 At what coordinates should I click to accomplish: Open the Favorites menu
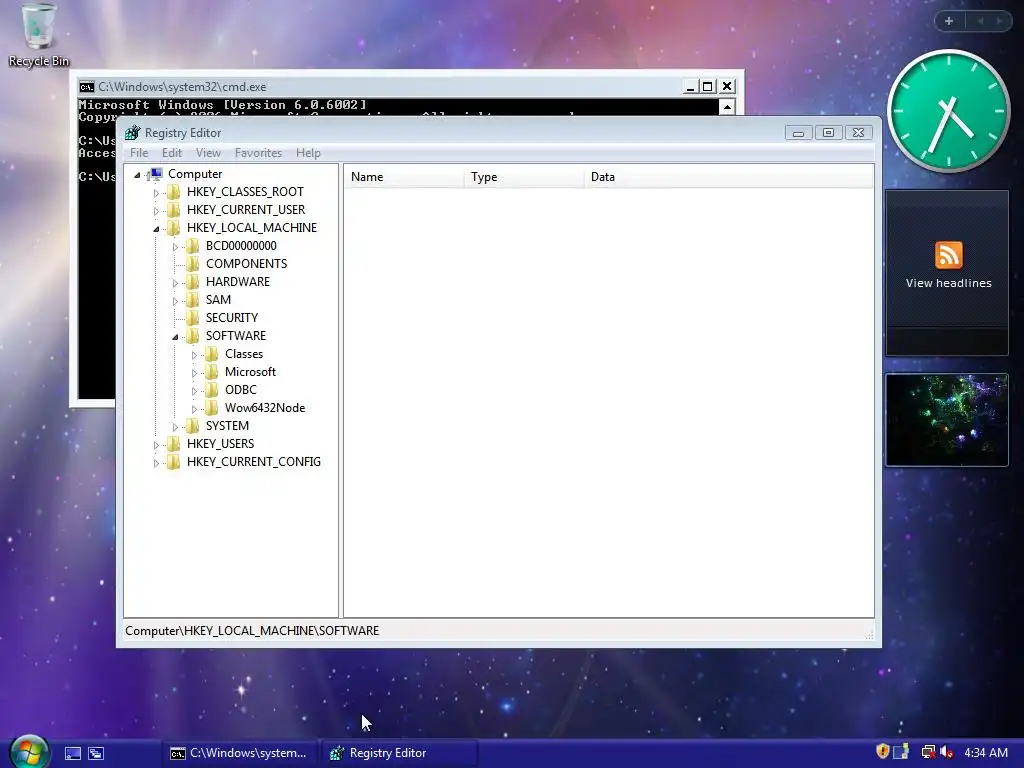coord(259,153)
